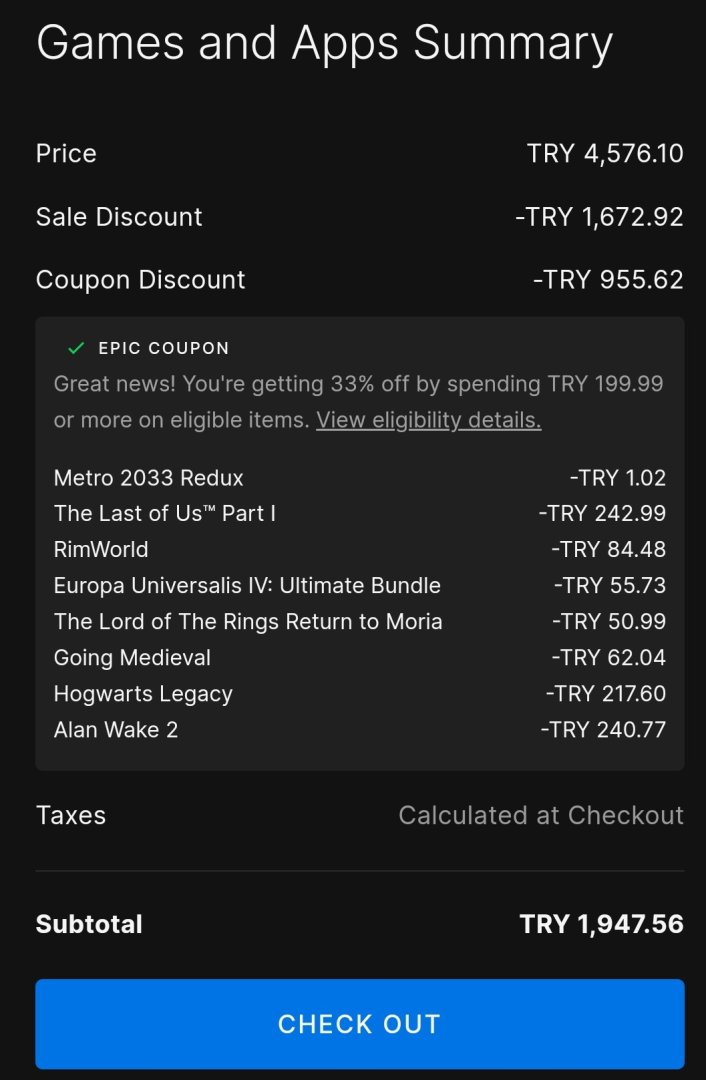Click the Metro 2033 Redux coupon item
The height and width of the screenshot is (1080, 706).
tap(148, 478)
